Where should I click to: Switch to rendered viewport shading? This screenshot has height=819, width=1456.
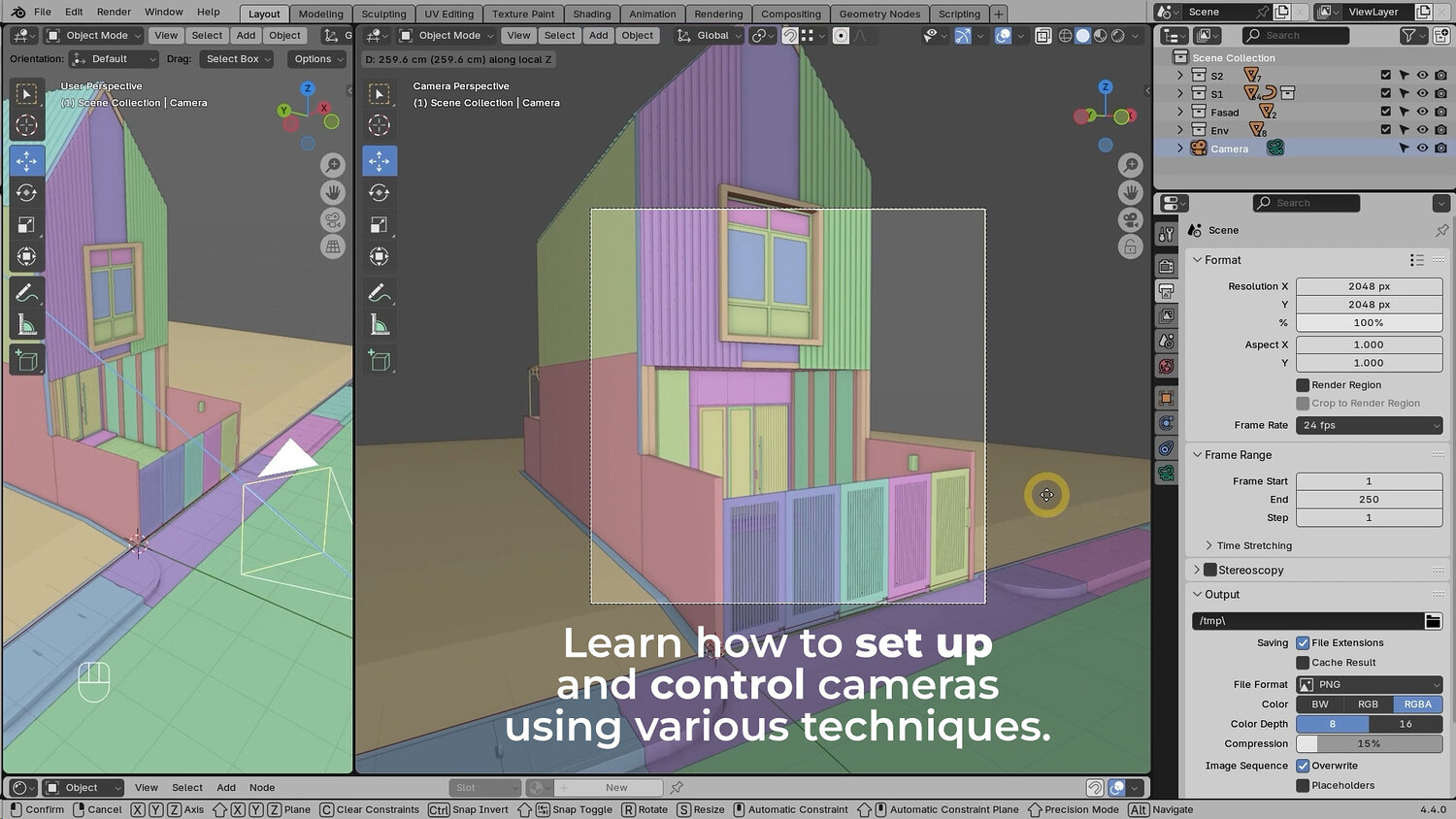(x=1117, y=36)
